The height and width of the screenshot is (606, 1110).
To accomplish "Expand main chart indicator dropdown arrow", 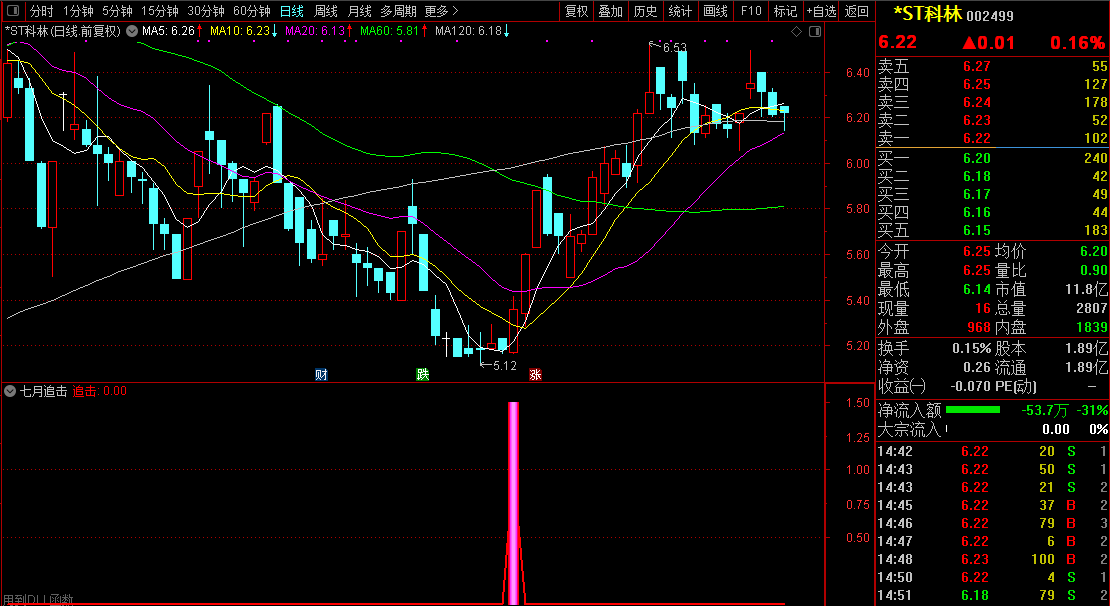I will [132, 31].
